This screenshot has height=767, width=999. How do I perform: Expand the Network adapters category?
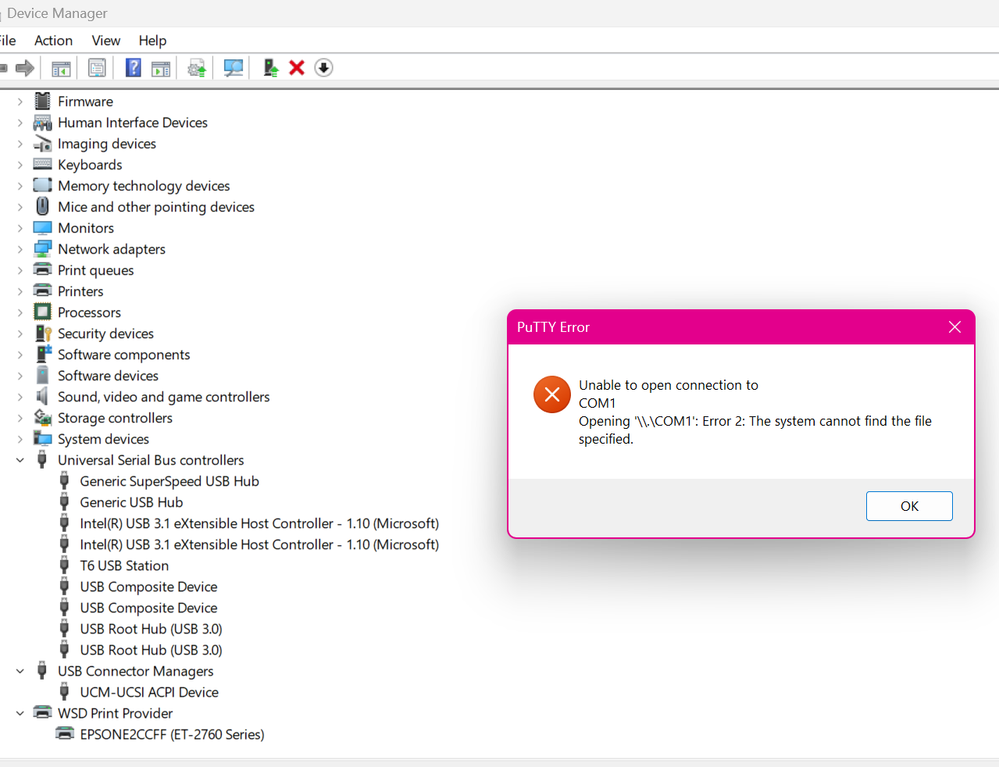click(x=20, y=249)
